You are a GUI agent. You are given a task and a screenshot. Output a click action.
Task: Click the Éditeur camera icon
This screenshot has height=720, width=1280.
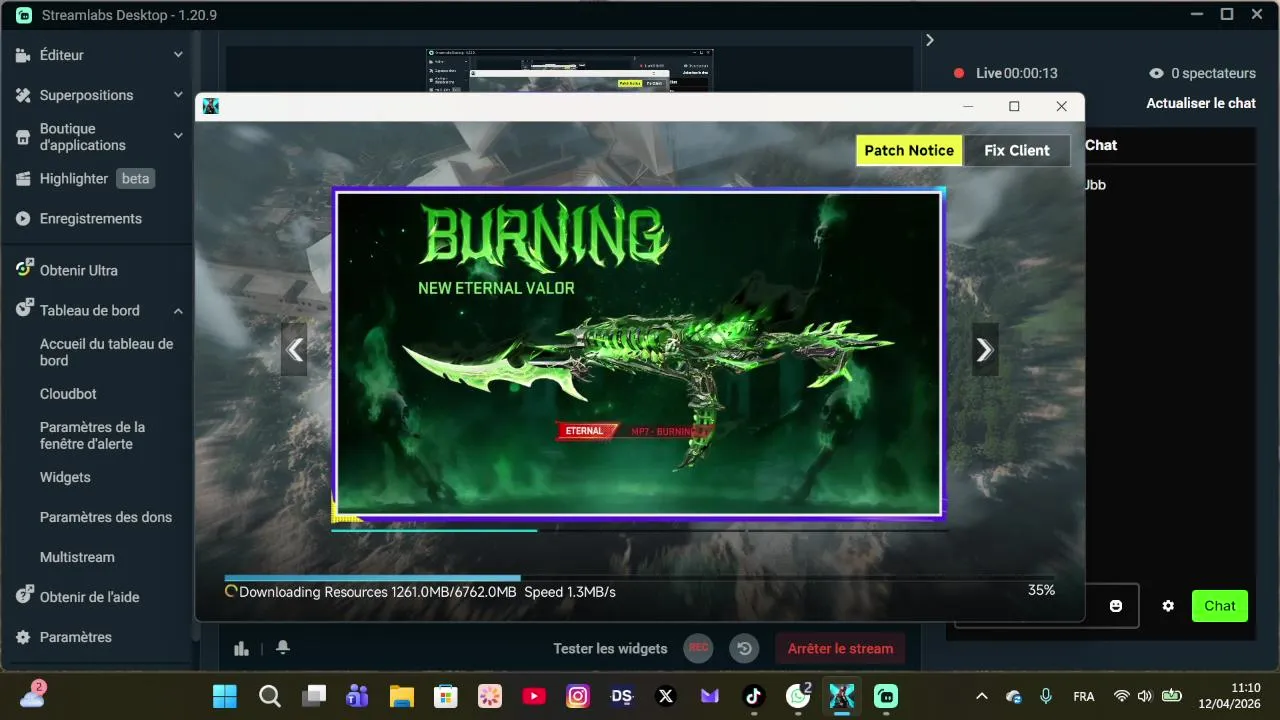(x=24, y=55)
